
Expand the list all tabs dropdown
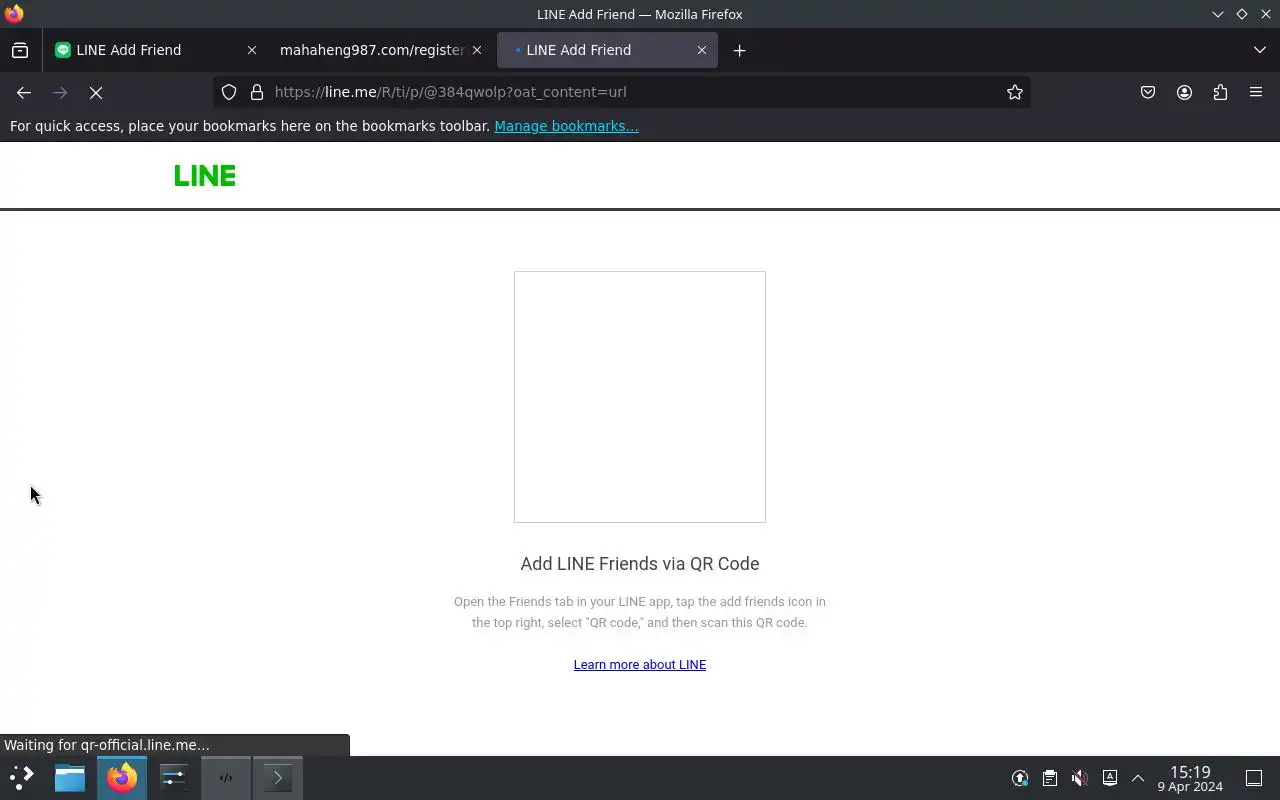pos(1259,50)
